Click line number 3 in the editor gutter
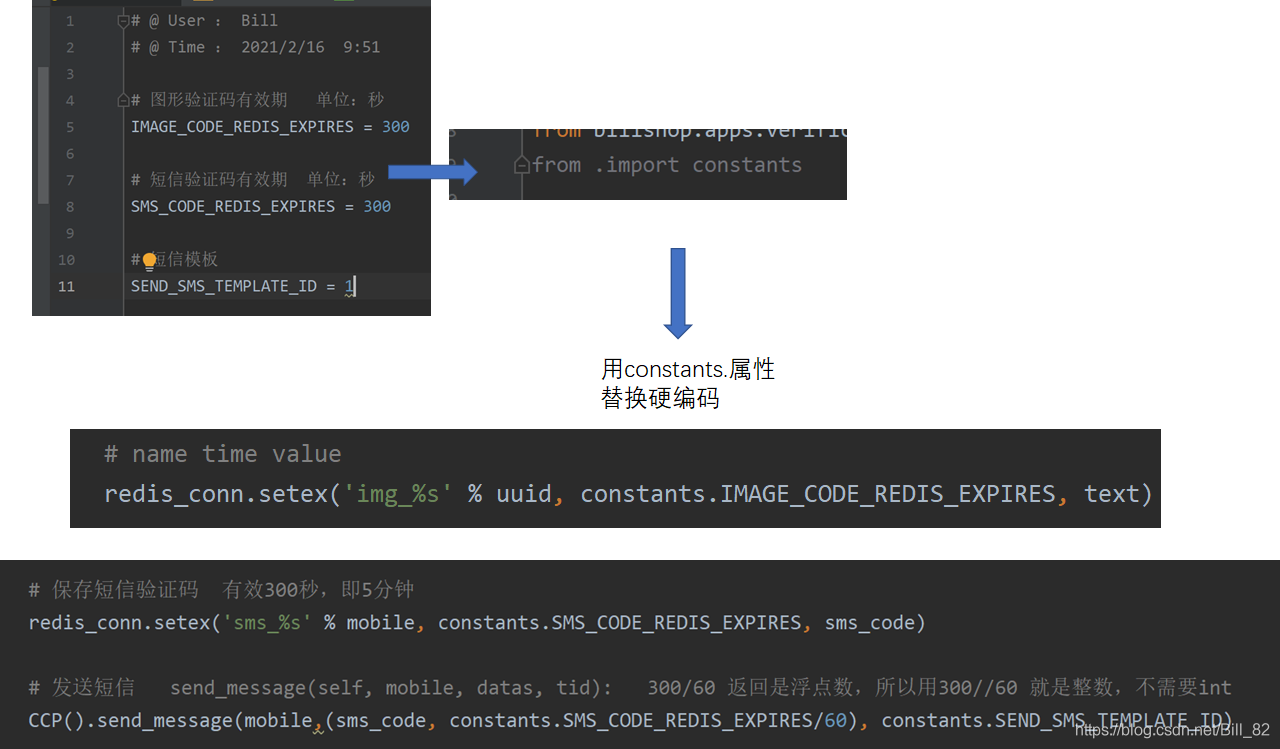1280x749 pixels. pos(70,74)
